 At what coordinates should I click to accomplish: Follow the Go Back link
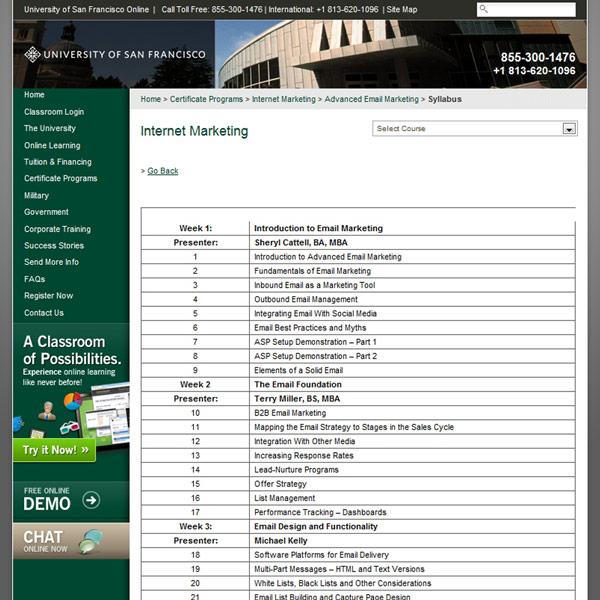point(162,171)
